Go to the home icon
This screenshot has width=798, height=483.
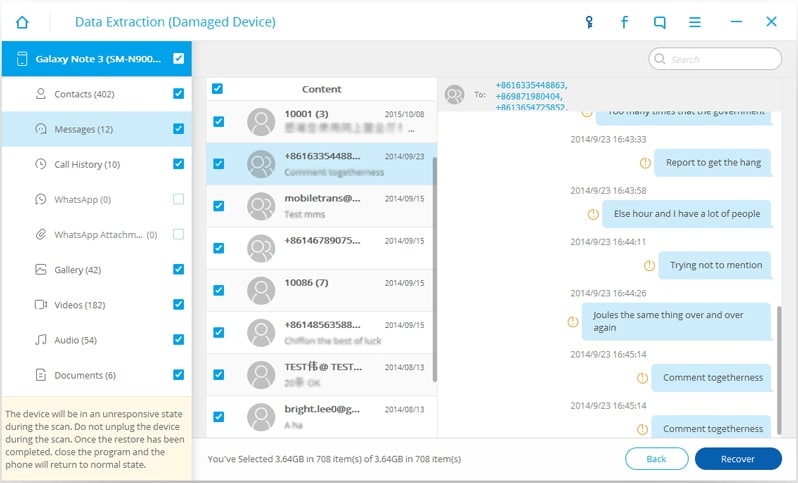click(22, 22)
